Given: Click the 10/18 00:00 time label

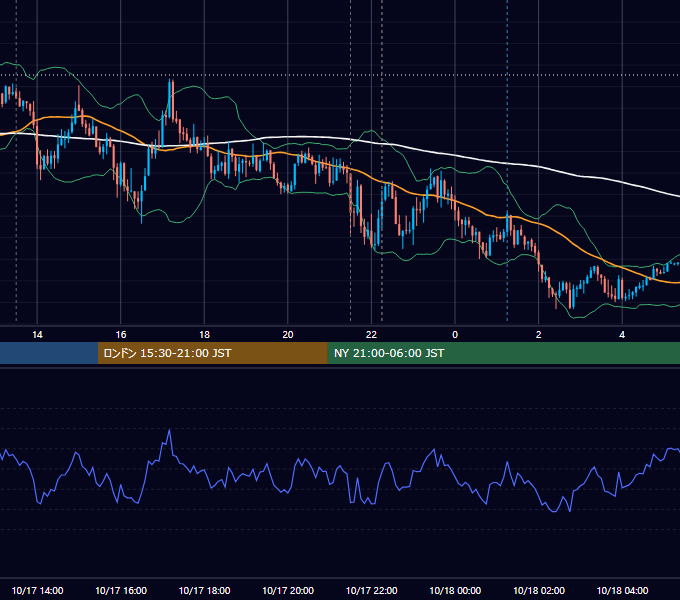Looking at the screenshot, I should [455, 590].
